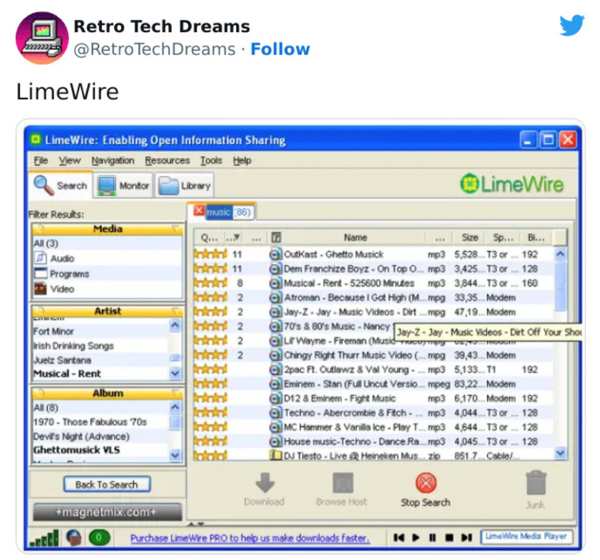
Task: Select Juelz Santana artist filter
Action: pyautogui.click(x=62, y=360)
